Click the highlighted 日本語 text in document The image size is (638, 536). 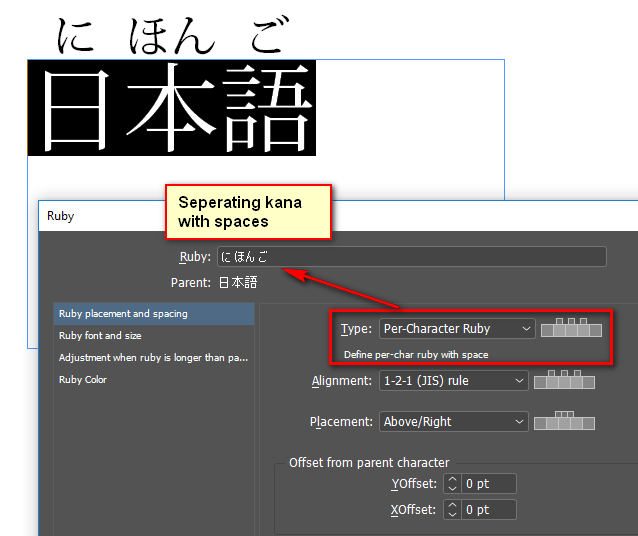pyautogui.click(x=172, y=108)
